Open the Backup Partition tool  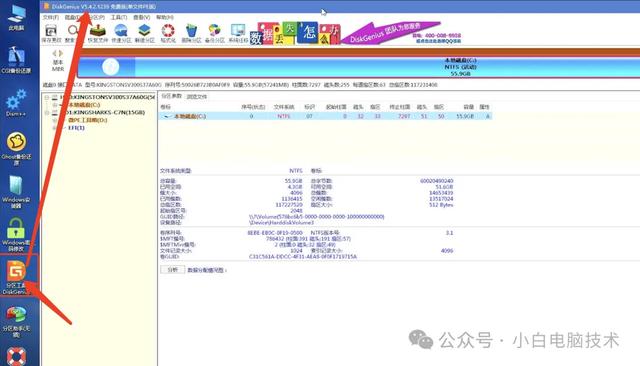215,33
